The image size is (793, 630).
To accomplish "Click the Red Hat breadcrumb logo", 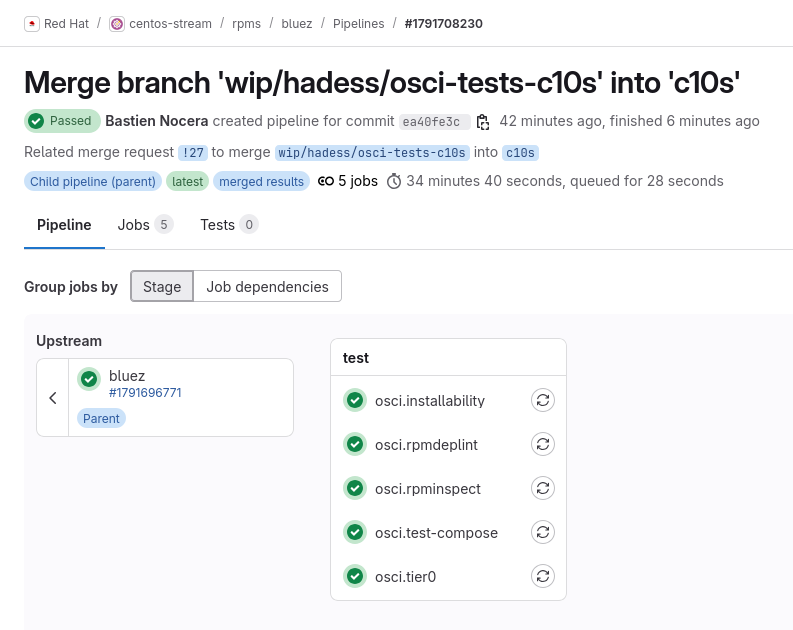I will [32, 23].
